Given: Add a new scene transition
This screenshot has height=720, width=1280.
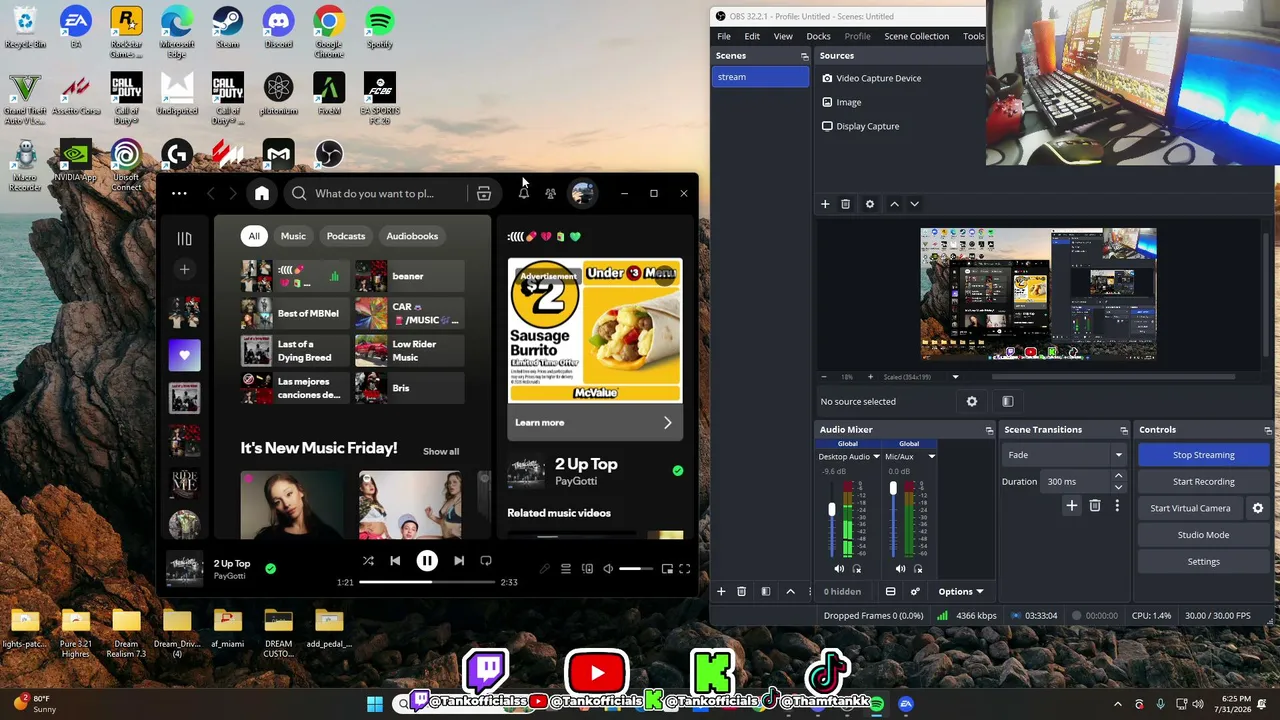Looking at the screenshot, I should pyautogui.click(x=1072, y=506).
